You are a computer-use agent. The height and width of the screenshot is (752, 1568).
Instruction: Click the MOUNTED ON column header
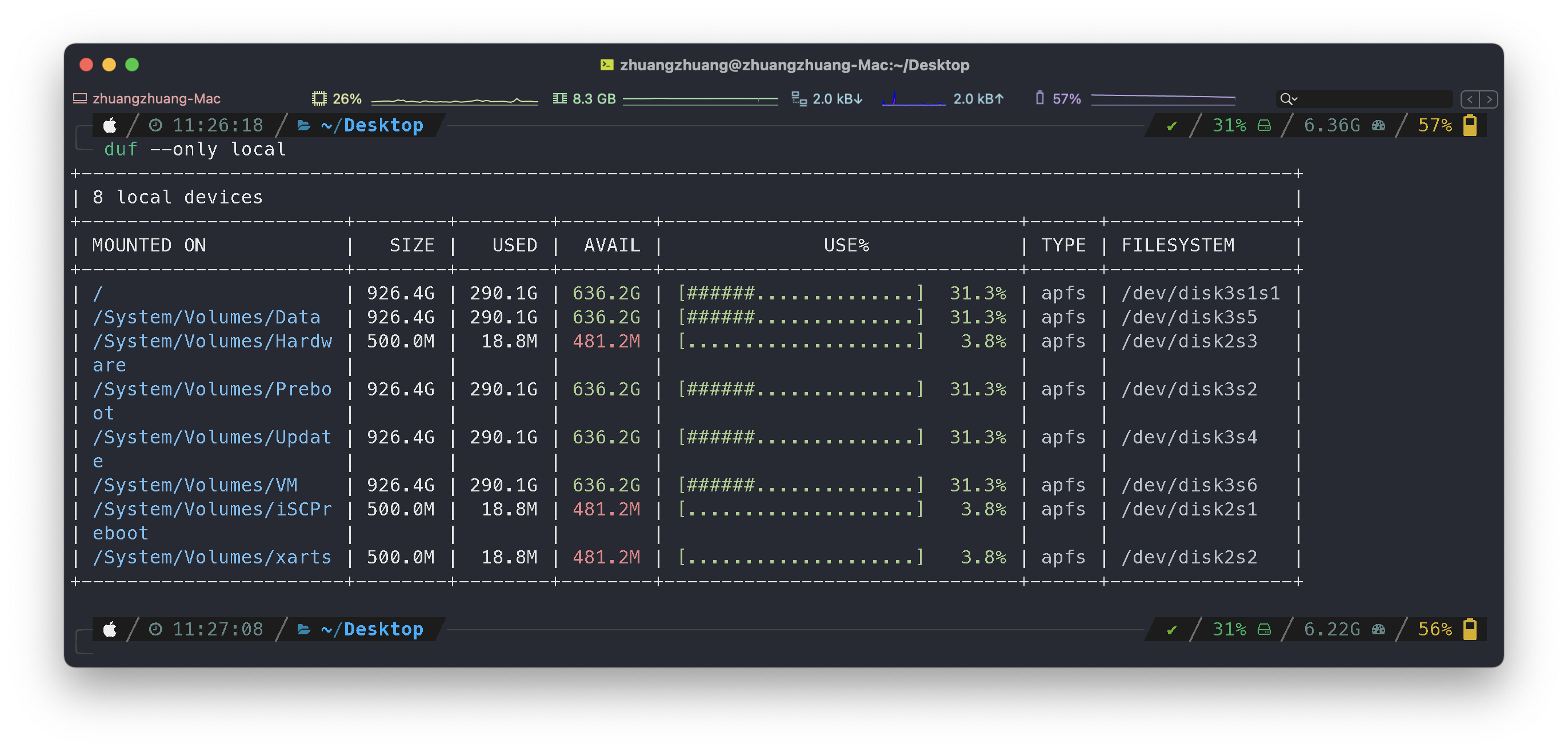tap(149, 245)
